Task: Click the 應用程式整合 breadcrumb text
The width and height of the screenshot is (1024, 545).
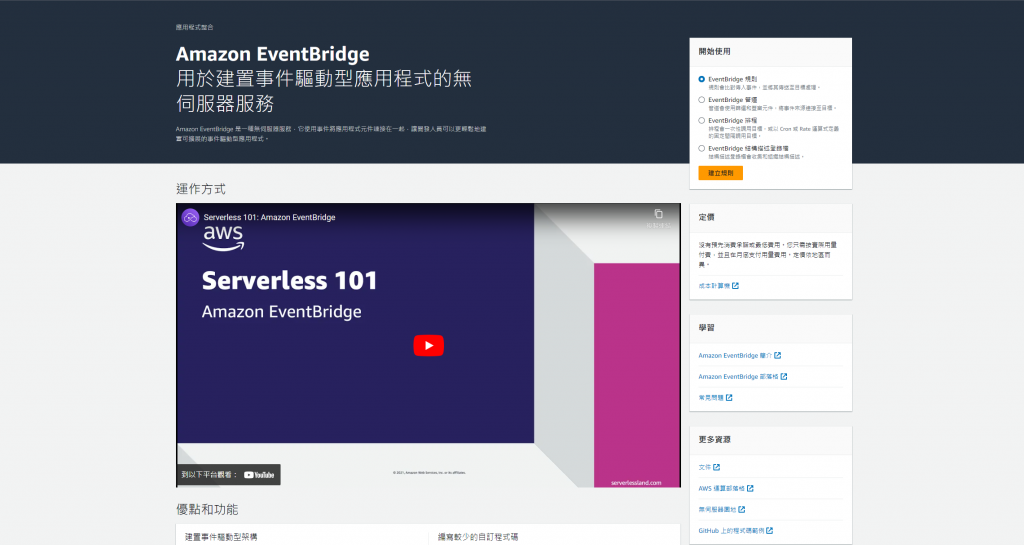Action: 195,27
